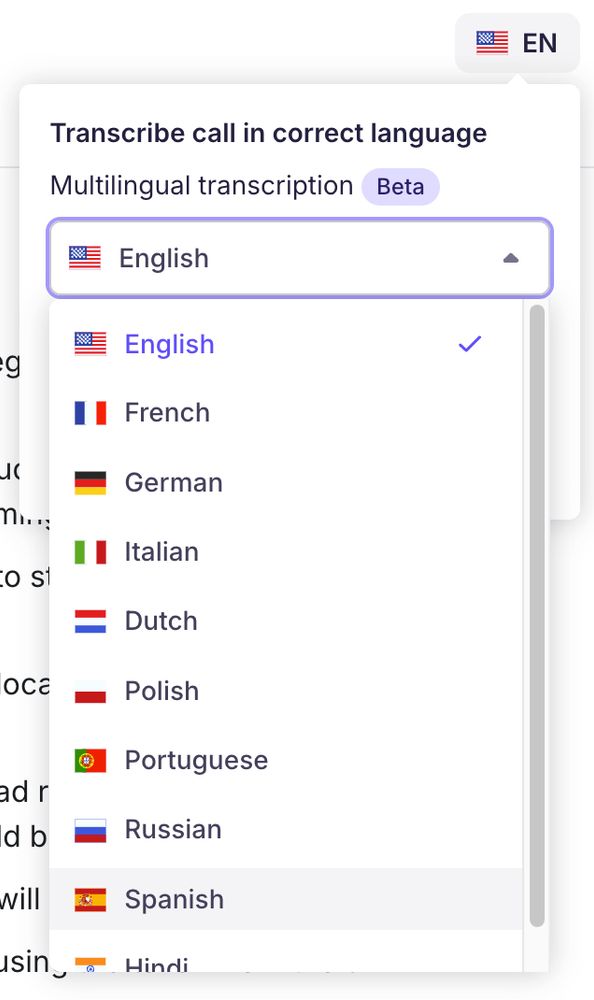Click the upward caret in language selector
This screenshot has height=1000, width=594.
pyautogui.click(x=510, y=258)
